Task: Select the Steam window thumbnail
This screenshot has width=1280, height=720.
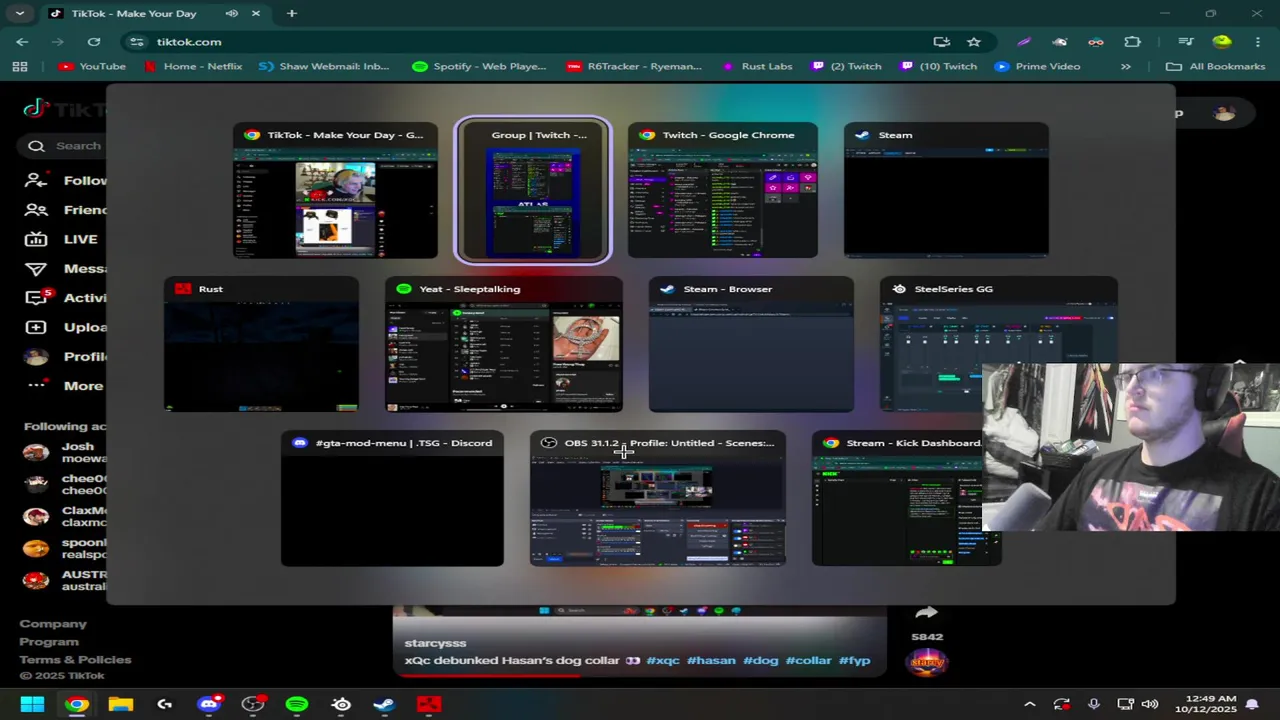Action: click(946, 190)
